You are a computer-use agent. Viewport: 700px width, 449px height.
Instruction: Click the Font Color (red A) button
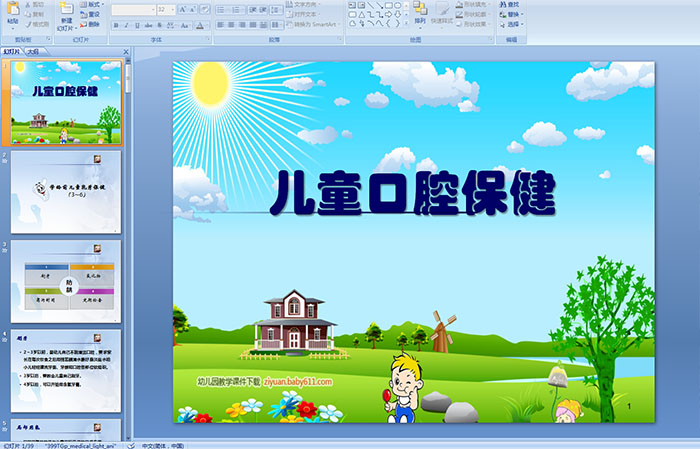200,25
